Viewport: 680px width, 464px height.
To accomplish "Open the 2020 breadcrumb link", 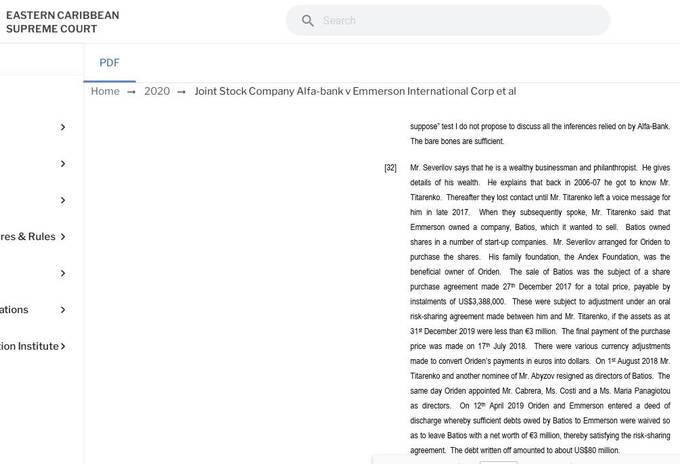I will coord(157,91).
